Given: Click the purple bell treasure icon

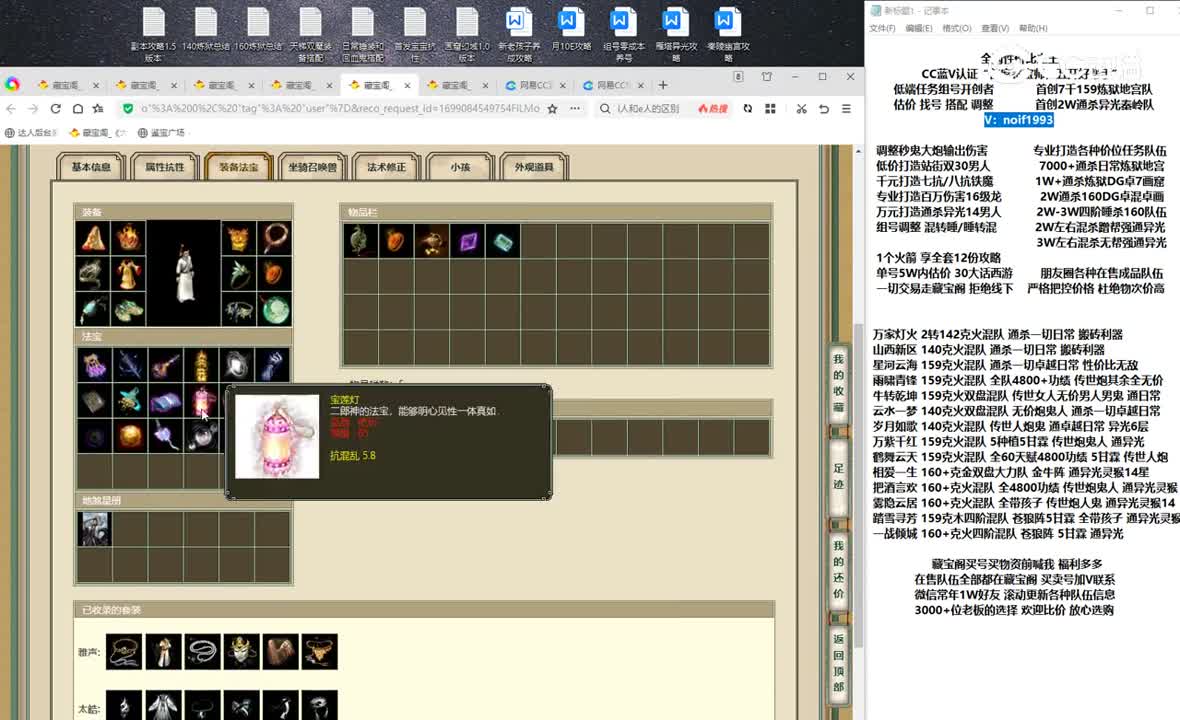Looking at the screenshot, I should pyautogui.click(x=93, y=365).
